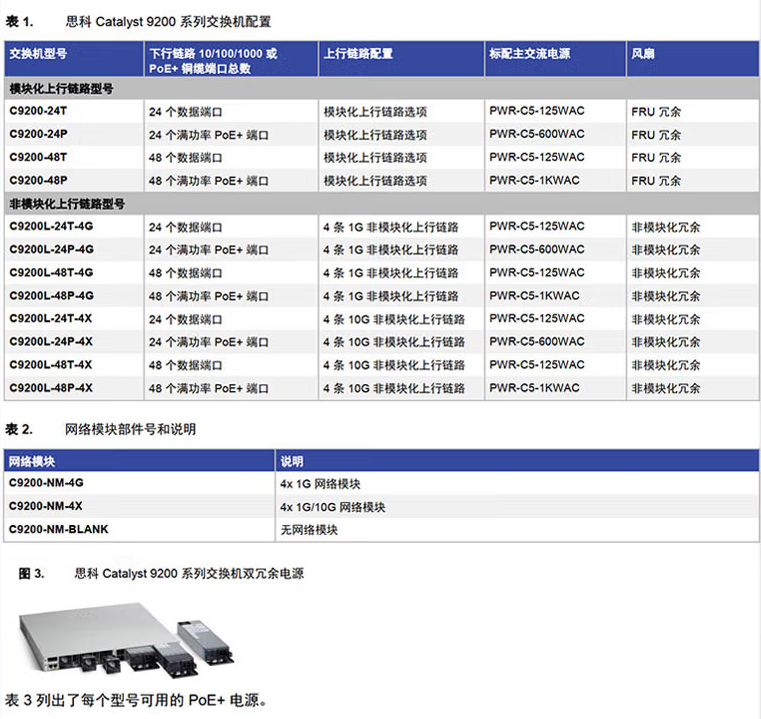Click the C9200L-48P-4X model cell
The height and width of the screenshot is (719, 761).
tap(51, 387)
